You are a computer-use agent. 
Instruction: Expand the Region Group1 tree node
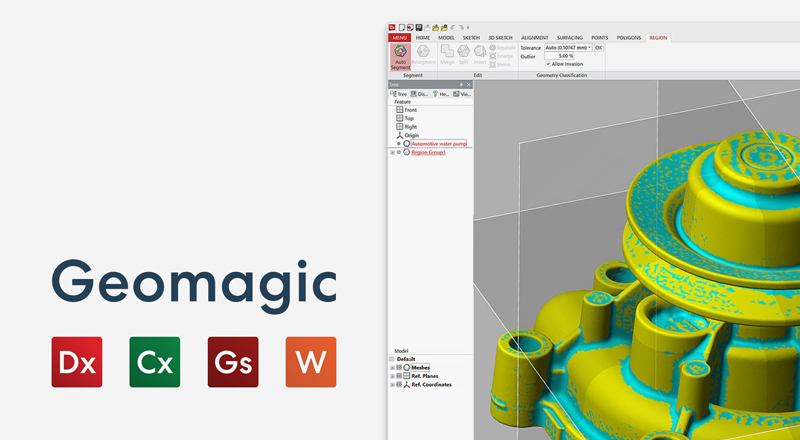coord(392,152)
